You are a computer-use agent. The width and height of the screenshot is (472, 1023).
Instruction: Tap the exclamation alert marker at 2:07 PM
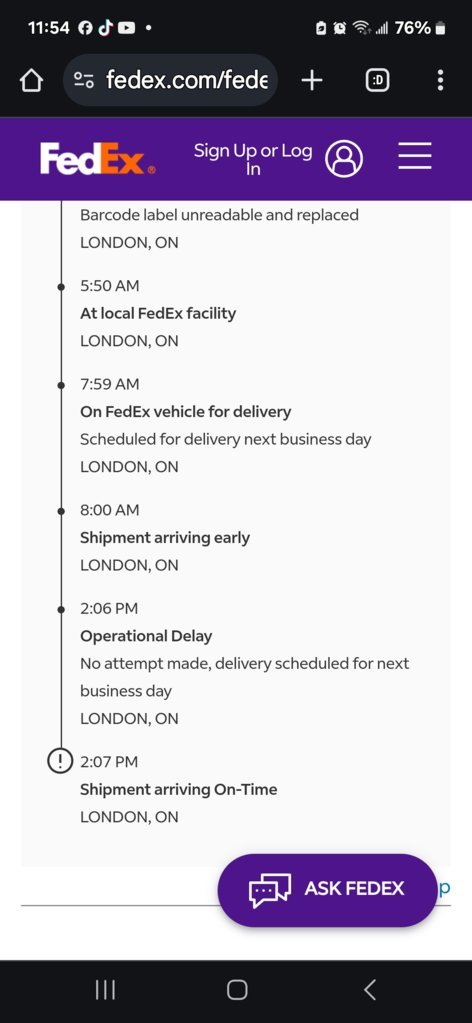[60, 761]
